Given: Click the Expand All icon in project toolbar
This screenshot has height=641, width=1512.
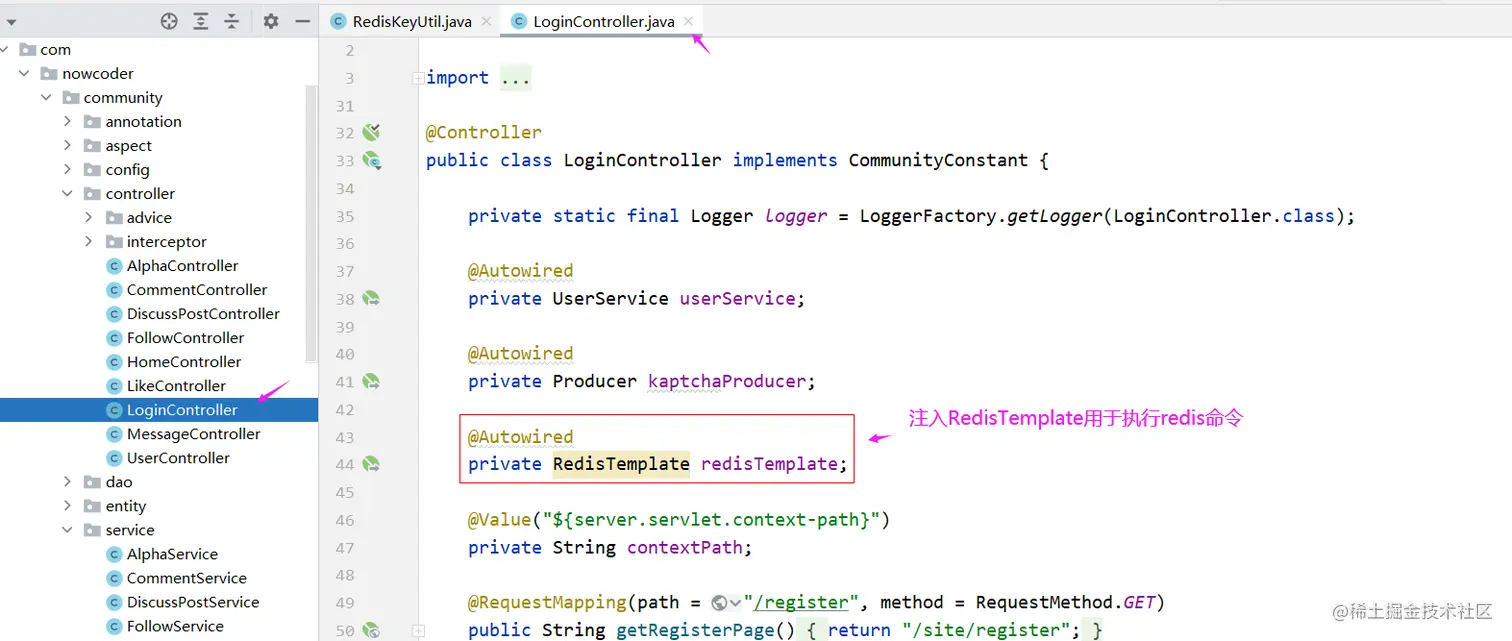Looking at the screenshot, I should [201, 21].
